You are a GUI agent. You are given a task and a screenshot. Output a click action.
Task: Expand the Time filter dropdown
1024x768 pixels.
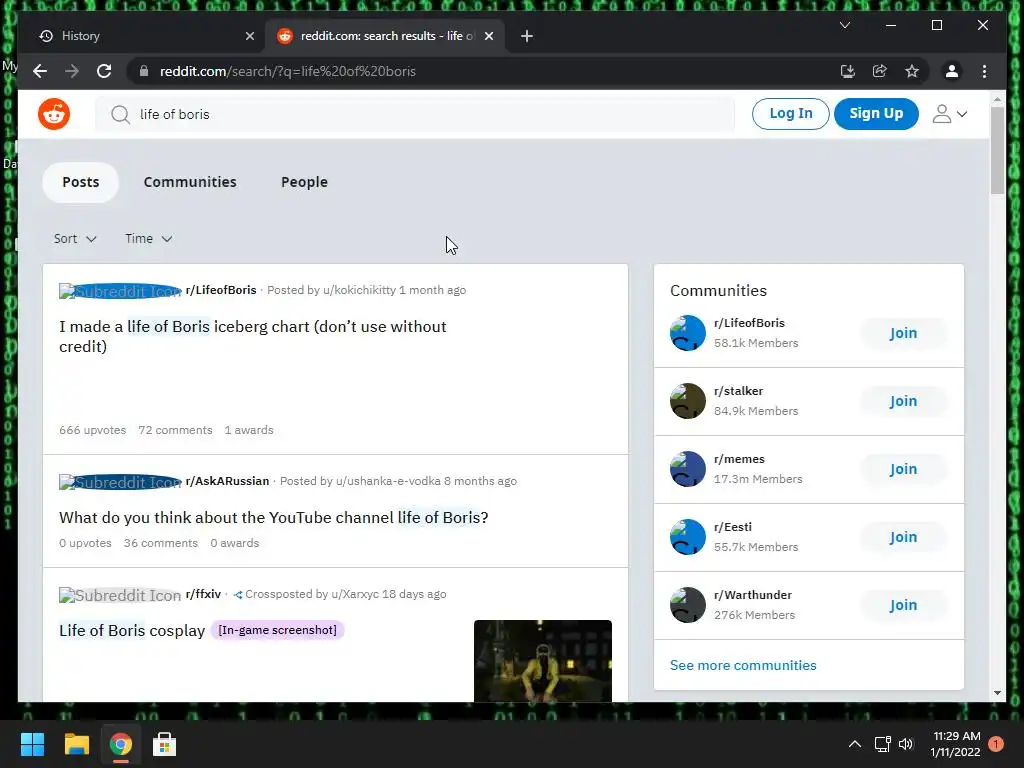click(x=149, y=239)
